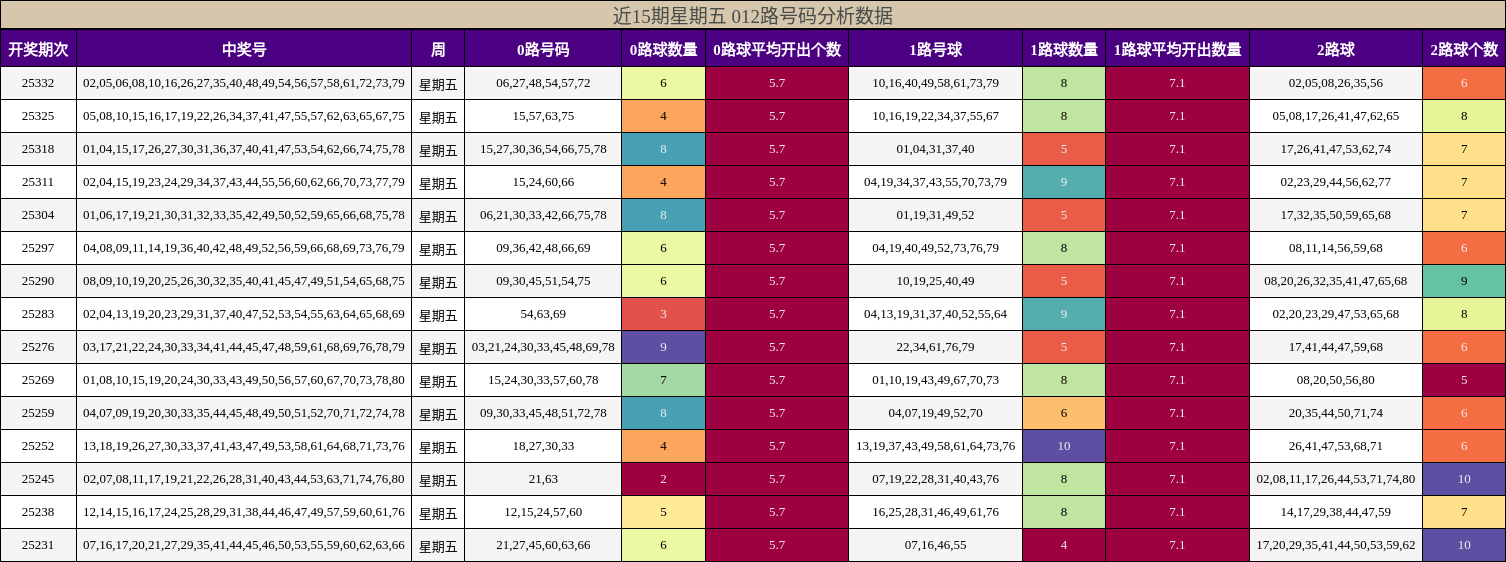This screenshot has width=1506, height=562.
Task: Select draw period 25283
Action: [38, 314]
